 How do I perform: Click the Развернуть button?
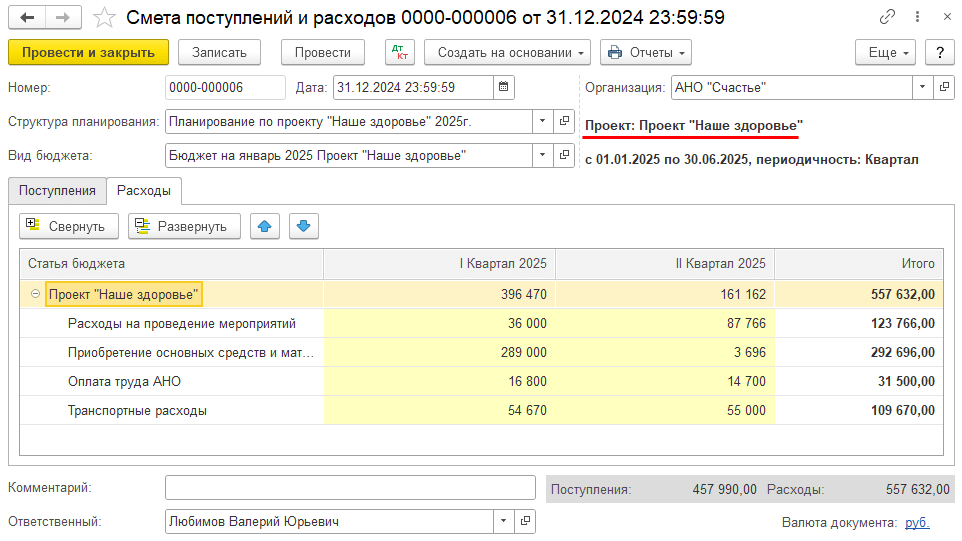pyautogui.click(x=184, y=226)
